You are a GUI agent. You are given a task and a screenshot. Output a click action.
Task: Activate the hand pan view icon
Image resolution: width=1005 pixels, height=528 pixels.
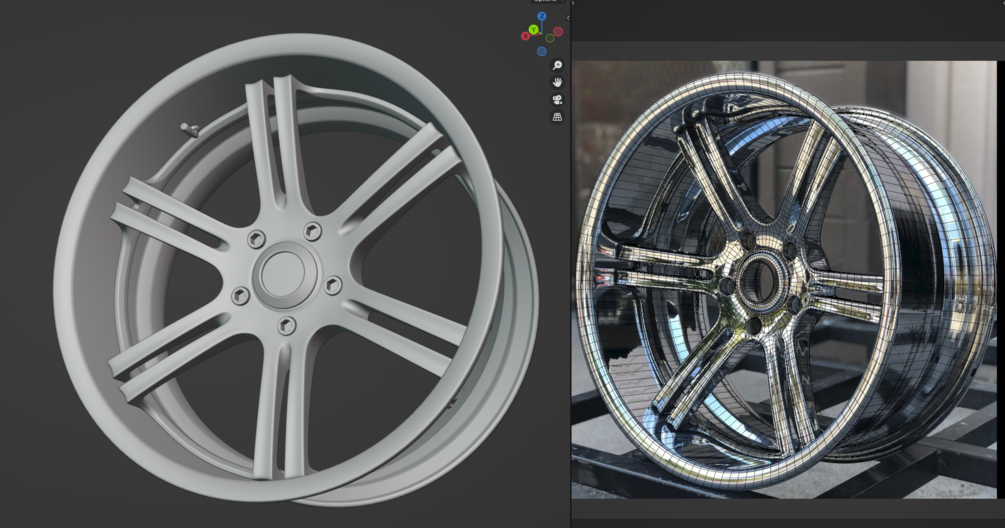[x=557, y=82]
